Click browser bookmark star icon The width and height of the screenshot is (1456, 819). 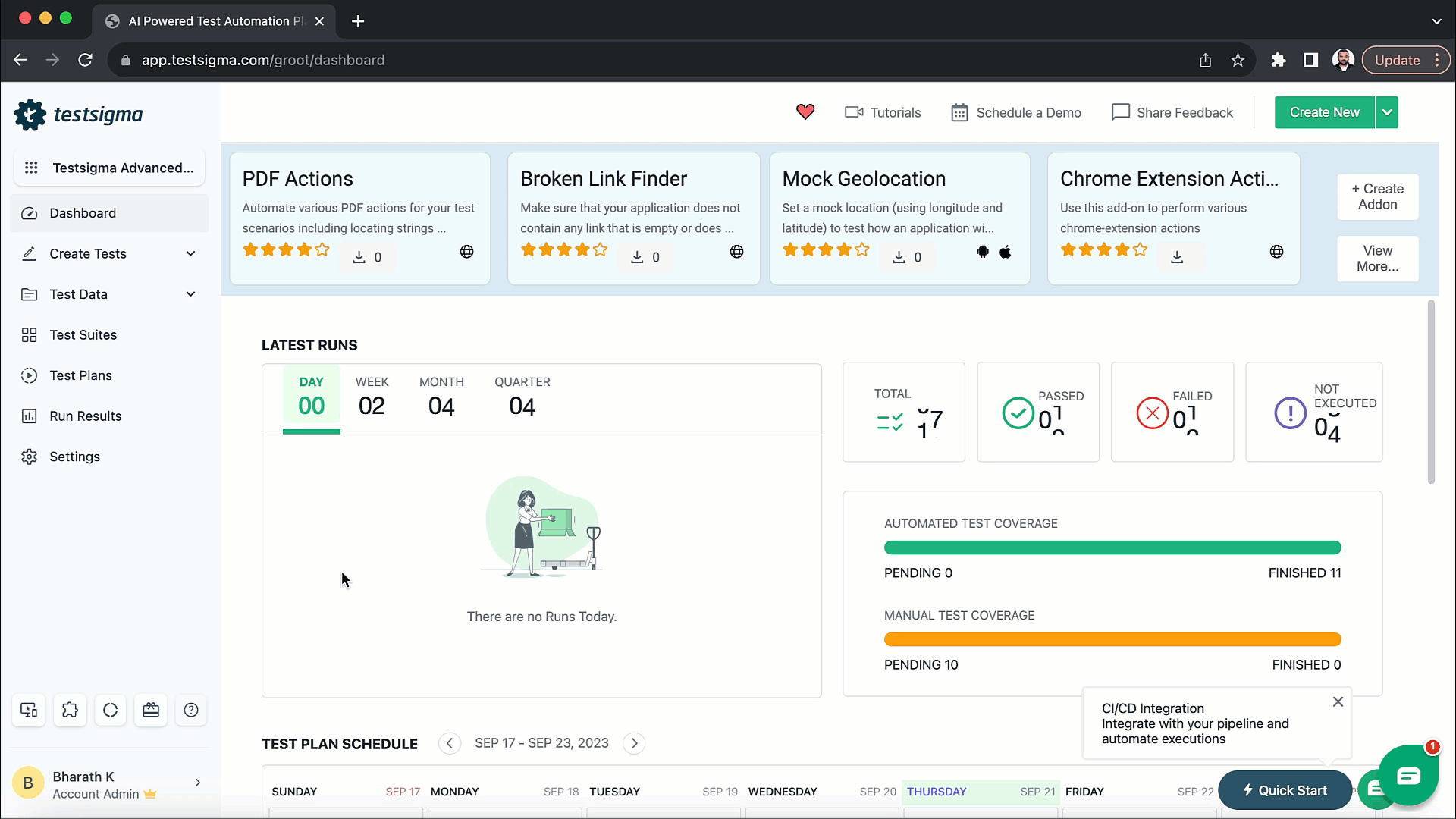pos(1238,61)
